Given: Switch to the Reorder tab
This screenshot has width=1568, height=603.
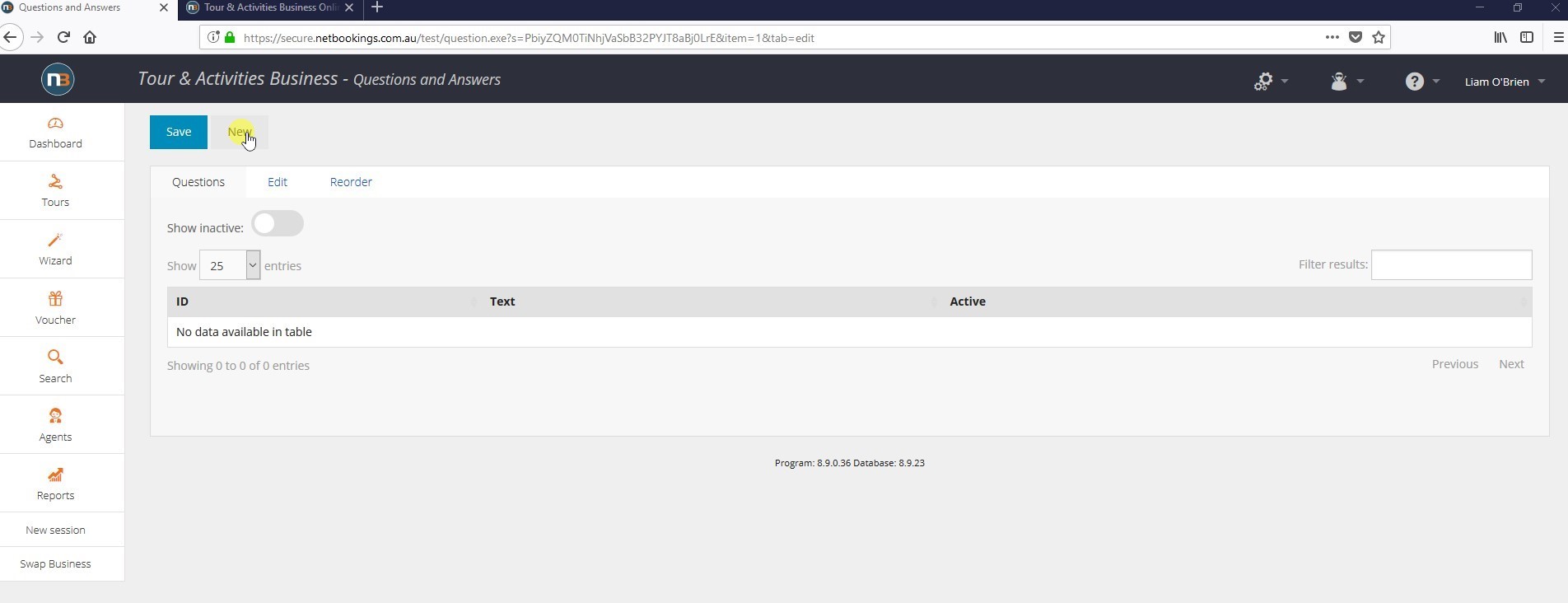Looking at the screenshot, I should click(351, 182).
